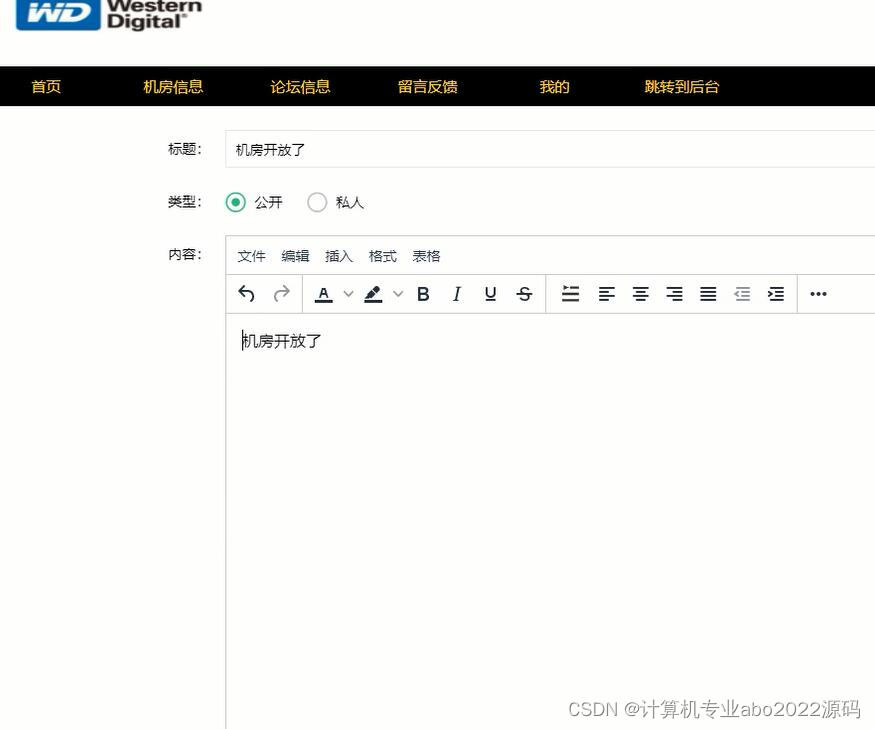Justify the text

coord(708,294)
